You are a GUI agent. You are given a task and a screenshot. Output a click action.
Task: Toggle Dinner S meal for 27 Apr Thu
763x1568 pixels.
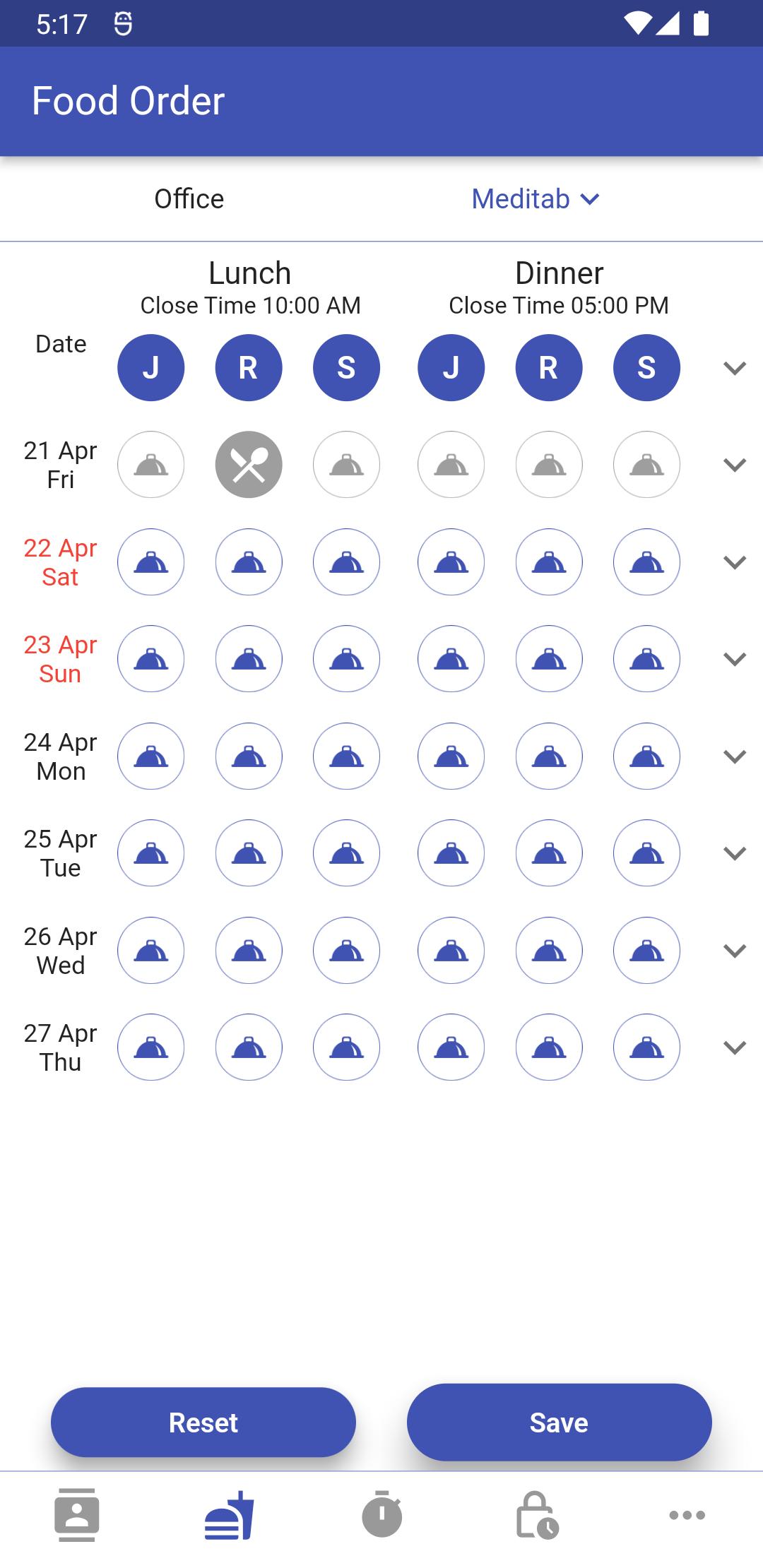click(x=646, y=1047)
